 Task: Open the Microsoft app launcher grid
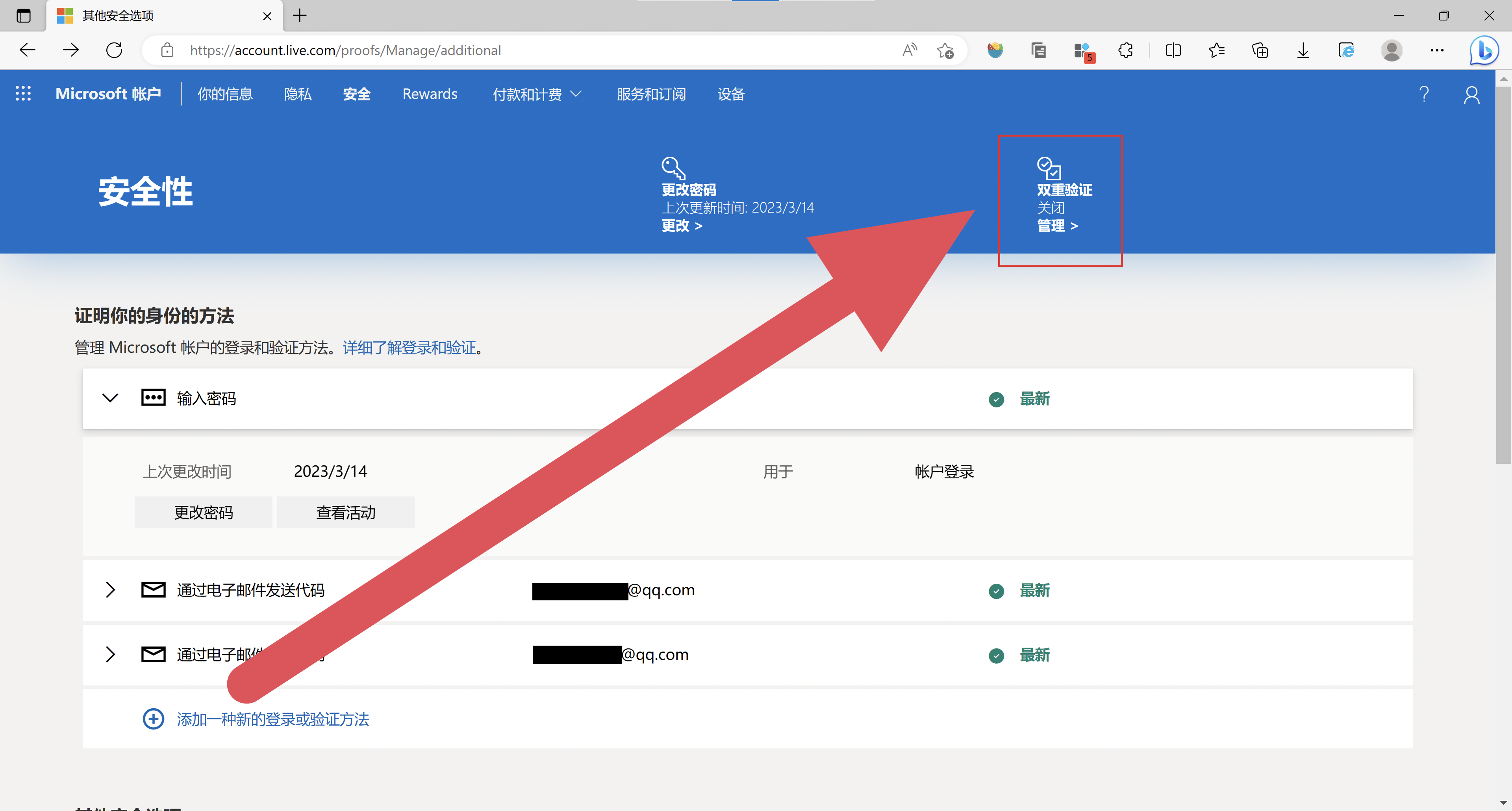(x=23, y=93)
